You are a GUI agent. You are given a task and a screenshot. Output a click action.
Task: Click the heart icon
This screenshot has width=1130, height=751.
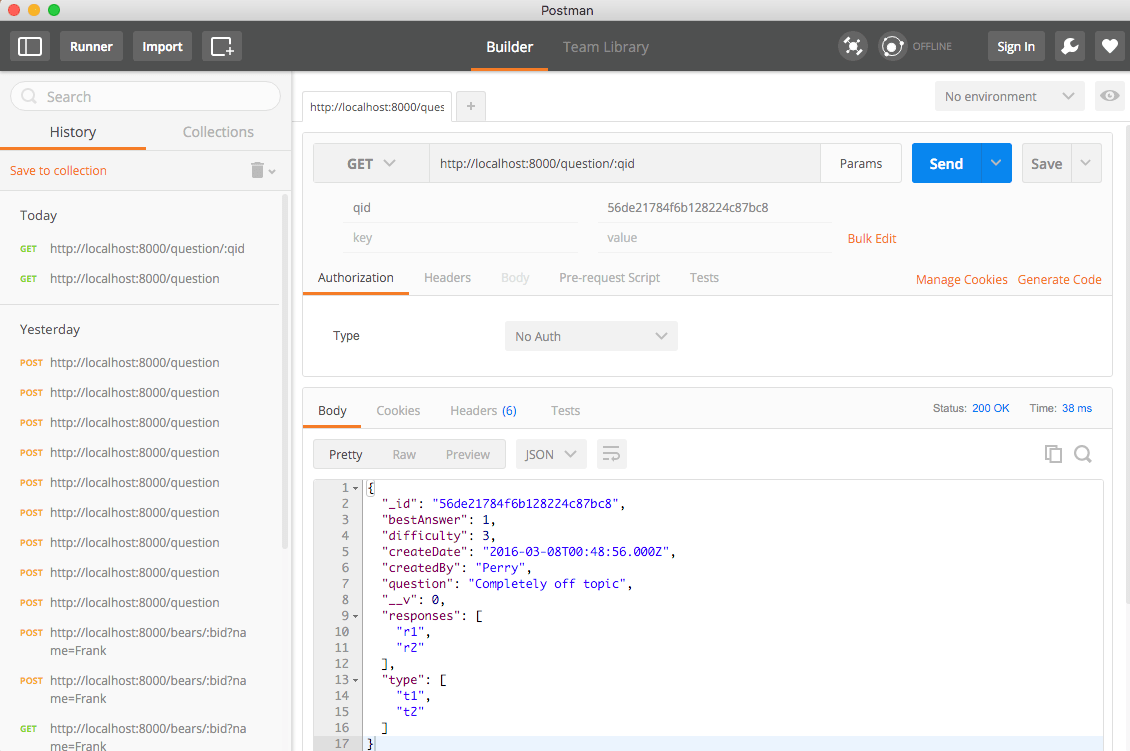[x=1108, y=46]
